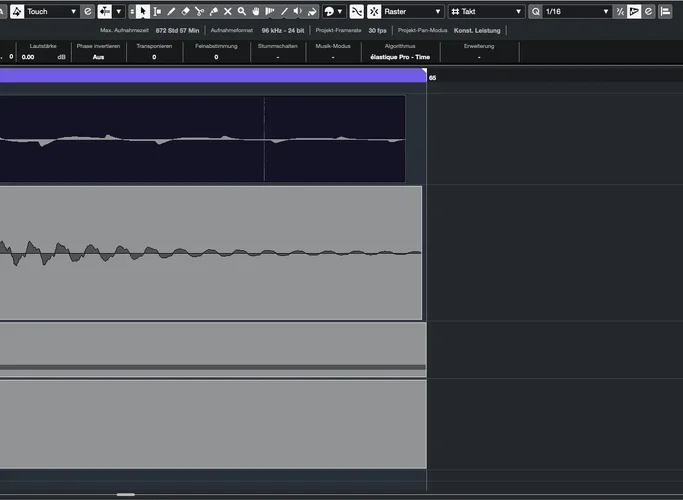Pick the Draw pencil tool
The height and width of the screenshot is (500, 683).
171,11
